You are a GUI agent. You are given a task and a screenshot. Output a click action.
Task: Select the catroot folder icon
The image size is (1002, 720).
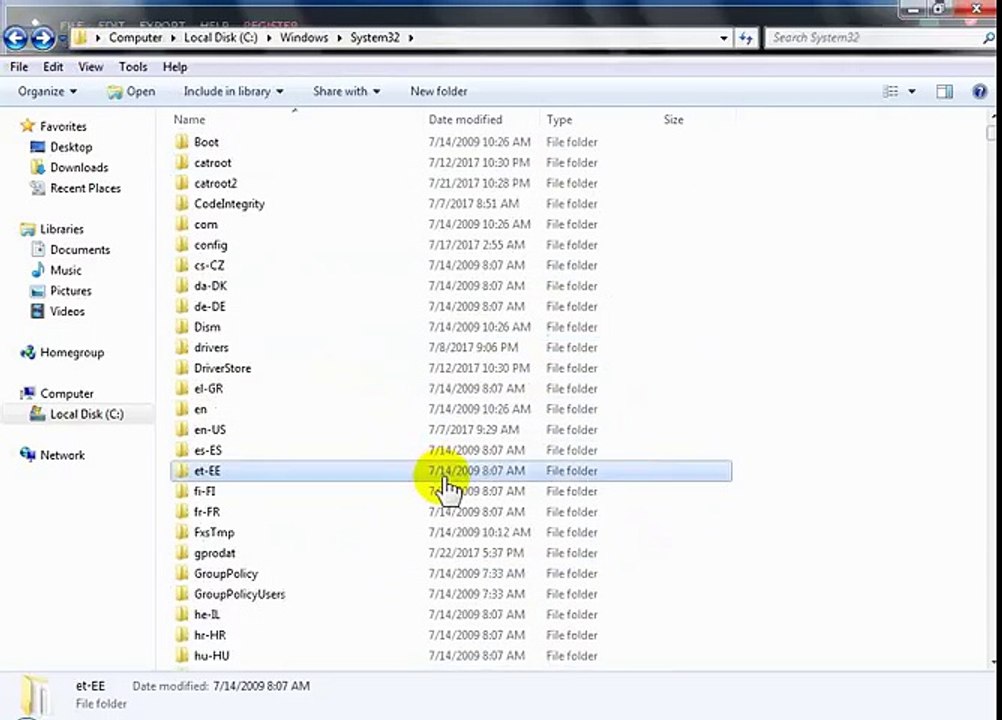point(182,162)
